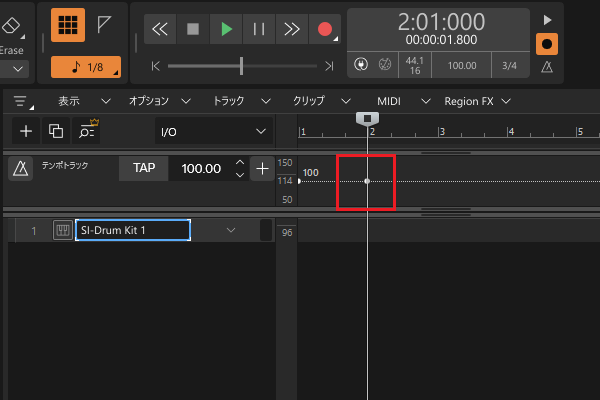Click the Stop transport button

[x=193, y=29]
